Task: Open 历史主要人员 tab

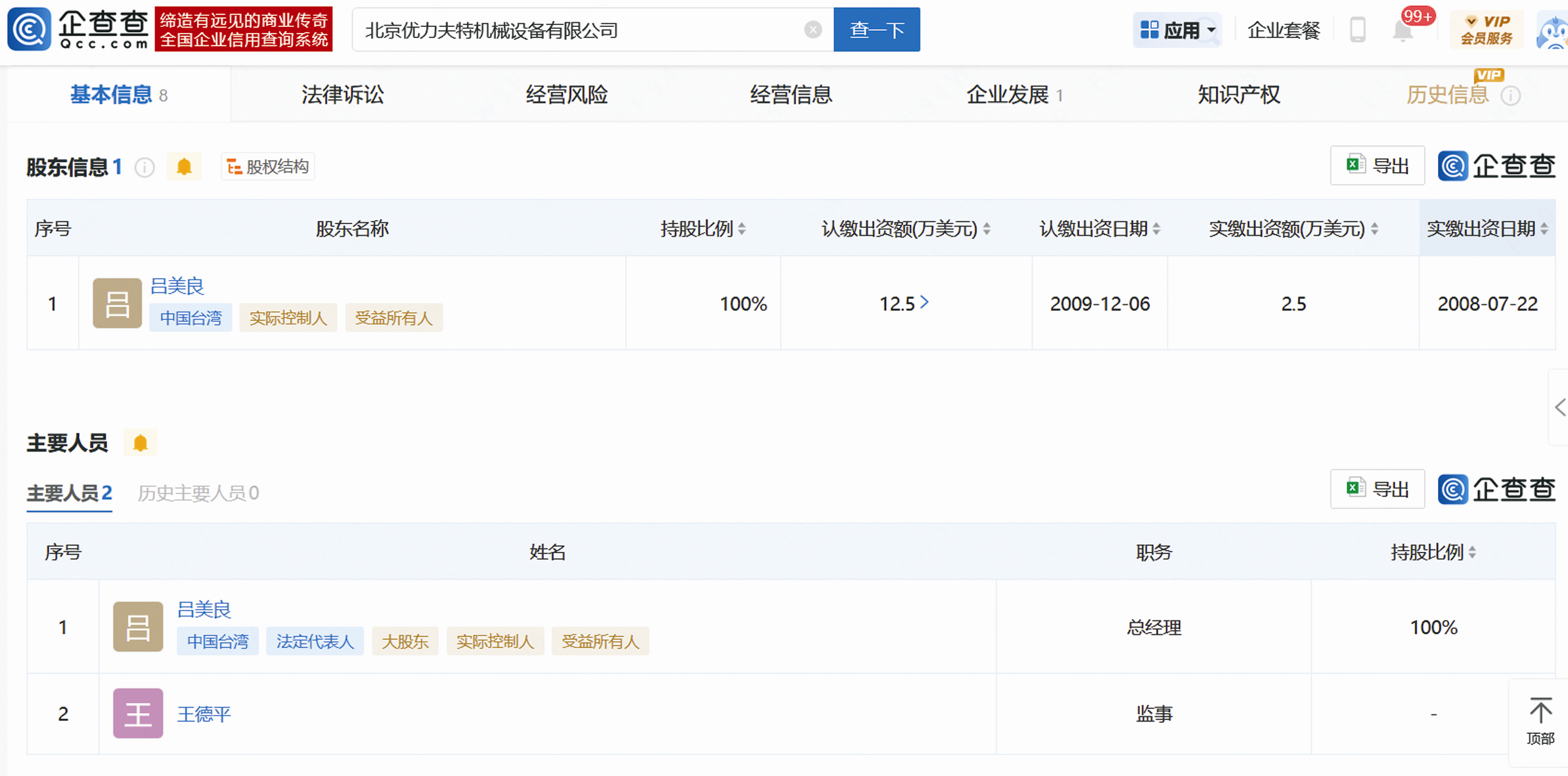Action: click(x=198, y=493)
